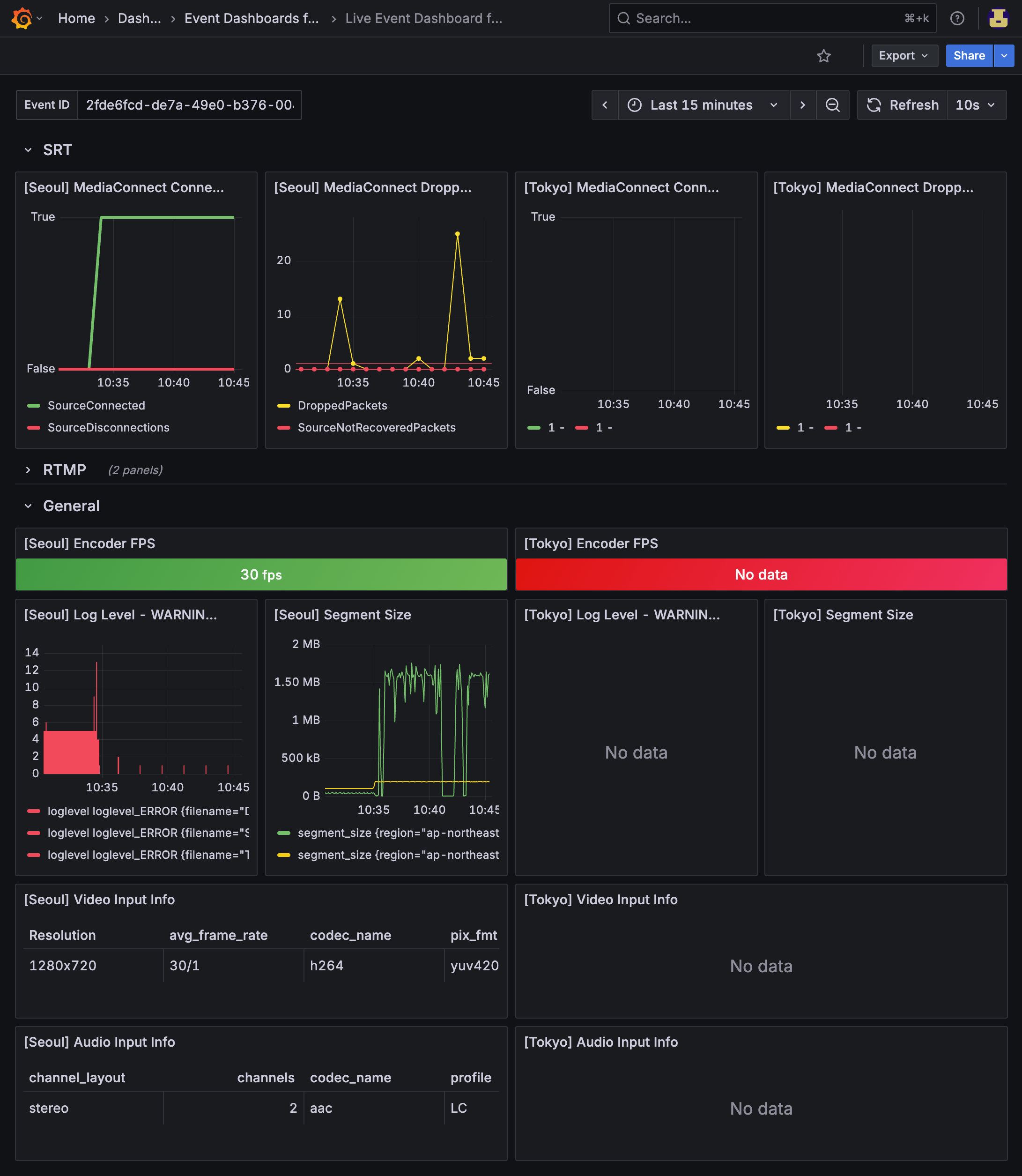This screenshot has height=1176, width=1022.
Task: Mark dashboard as favorite with star
Action: click(823, 56)
